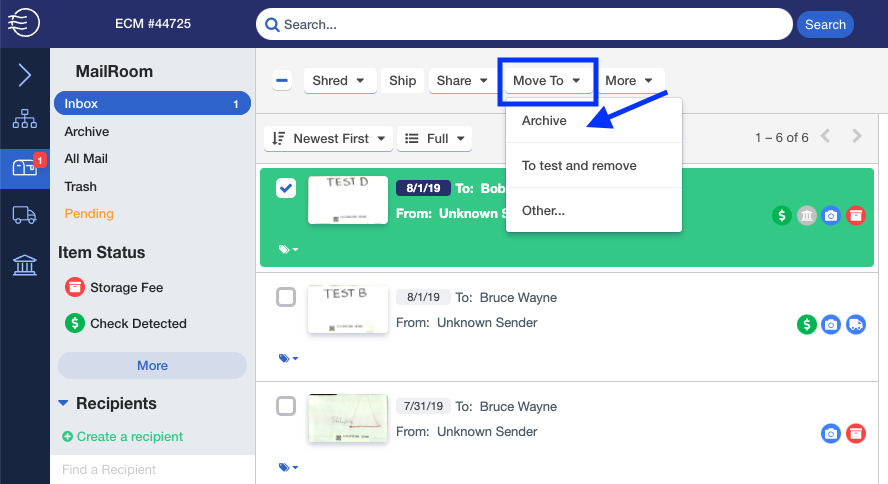Open the Archive folder in sidebar
The image size is (888, 484).
click(x=87, y=131)
